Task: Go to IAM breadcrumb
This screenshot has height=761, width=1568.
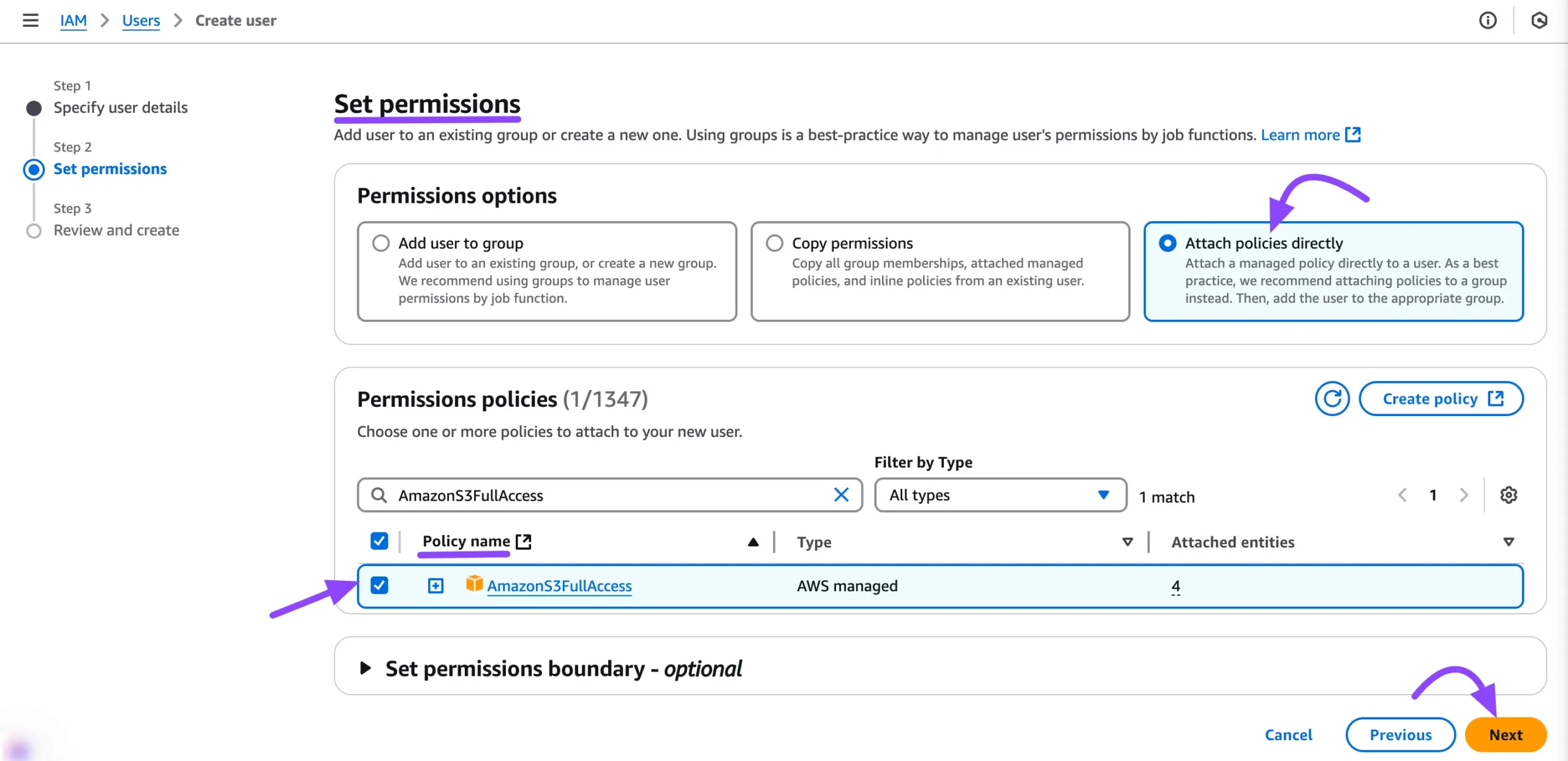Action: point(73,20)
